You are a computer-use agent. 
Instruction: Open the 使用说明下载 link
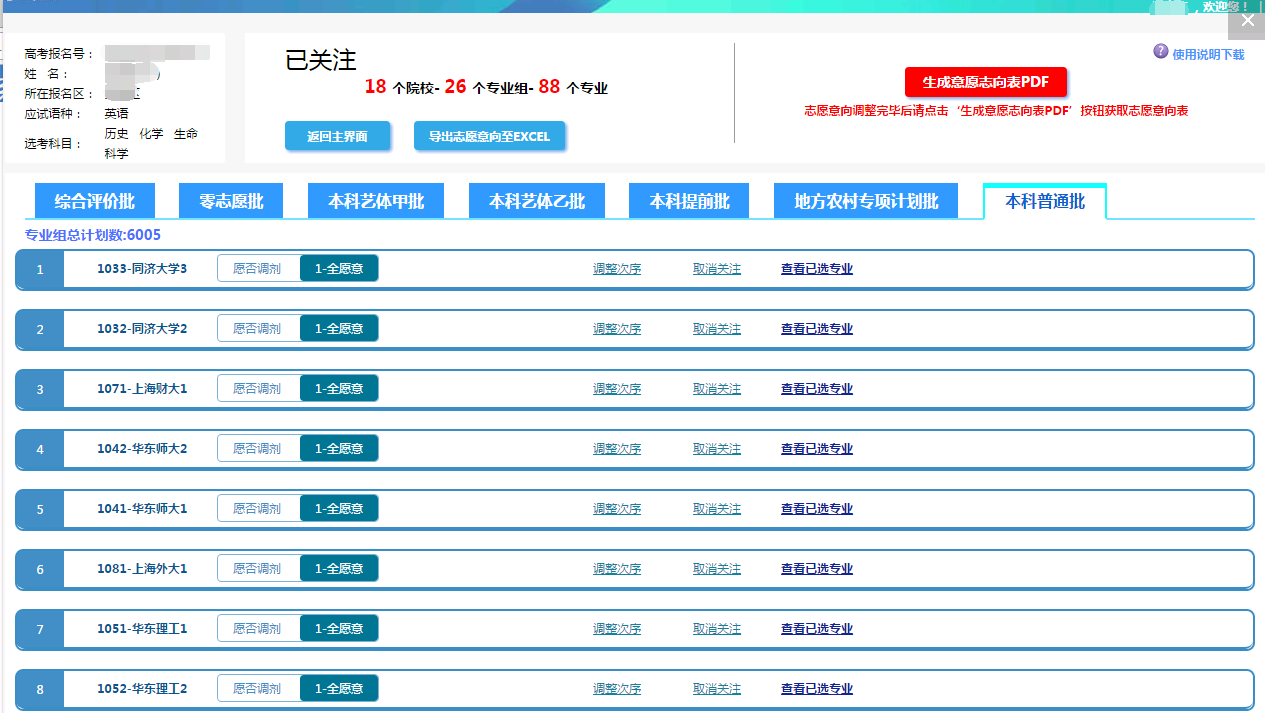pos(1208,55)
